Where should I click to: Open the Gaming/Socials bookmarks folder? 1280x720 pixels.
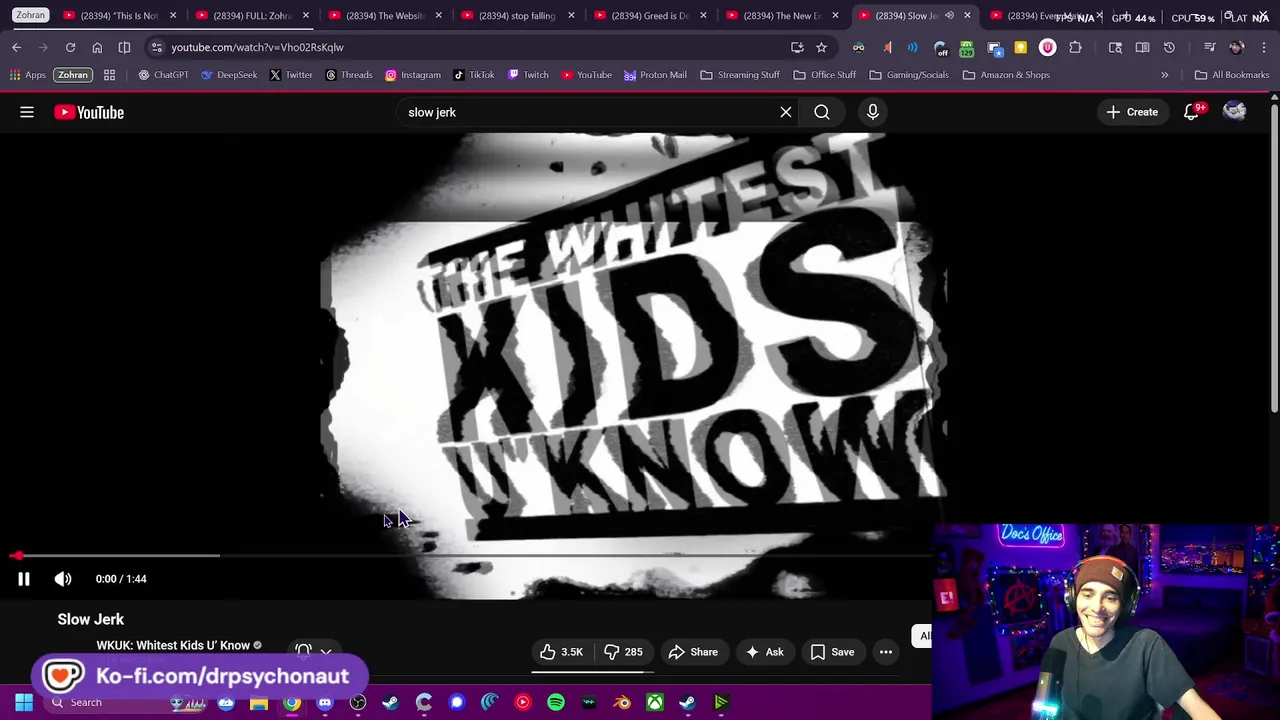(908, 75)
